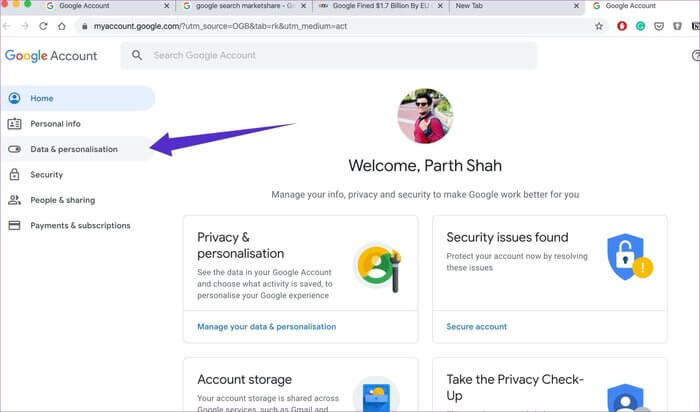This screenshot has height=412, width=700.
Task: Go to the browser home icon
Action: click(62, 26)
